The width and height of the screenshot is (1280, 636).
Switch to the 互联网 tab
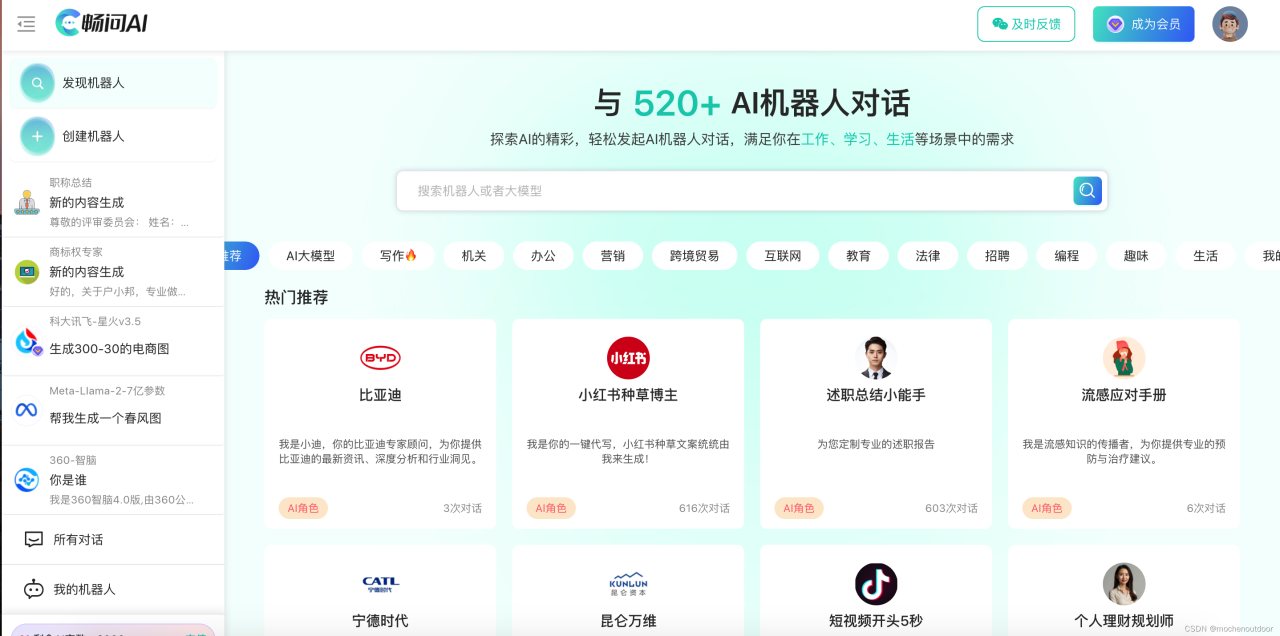point(783,256)
